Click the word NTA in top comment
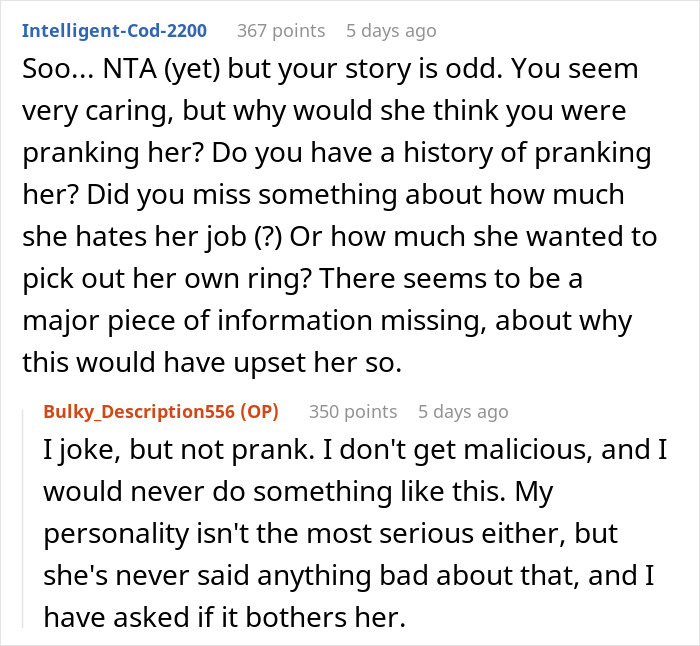 click(x=130, y=69)
